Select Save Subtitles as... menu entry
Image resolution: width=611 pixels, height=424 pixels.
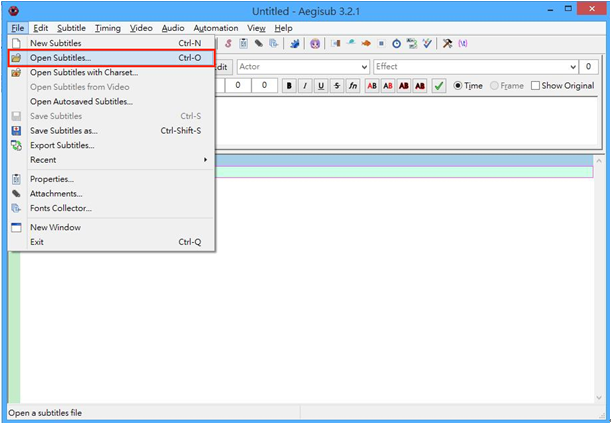(65, 131)
